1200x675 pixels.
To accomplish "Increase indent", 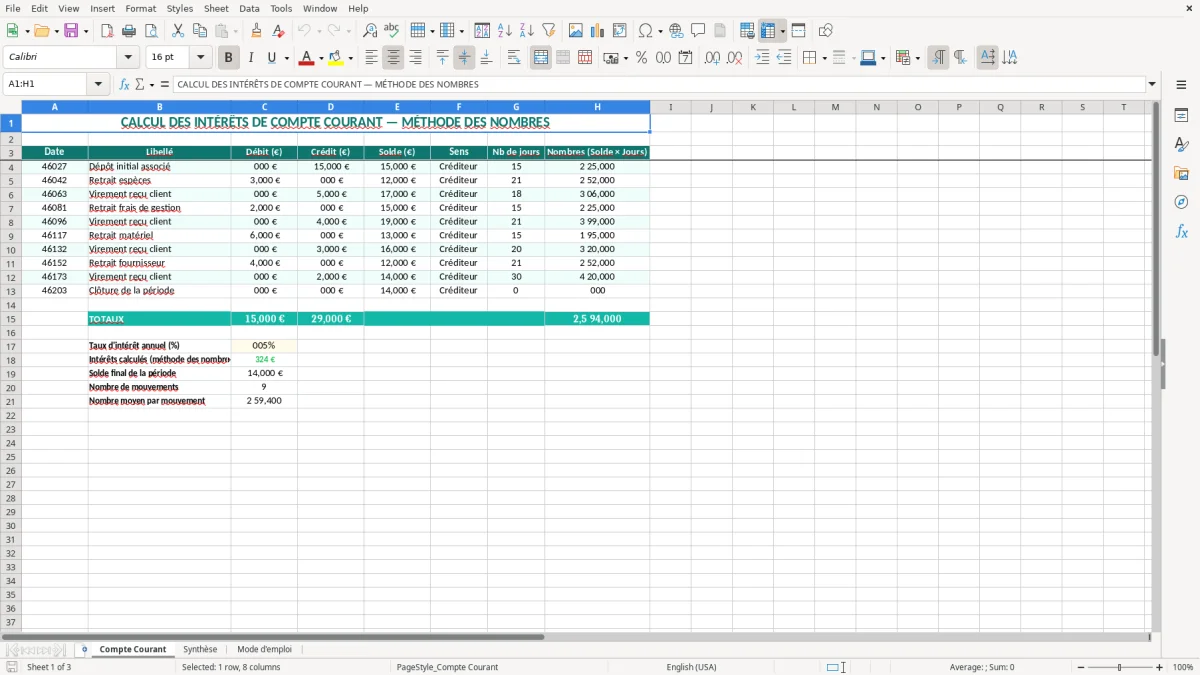I will (x=762, y=58).
